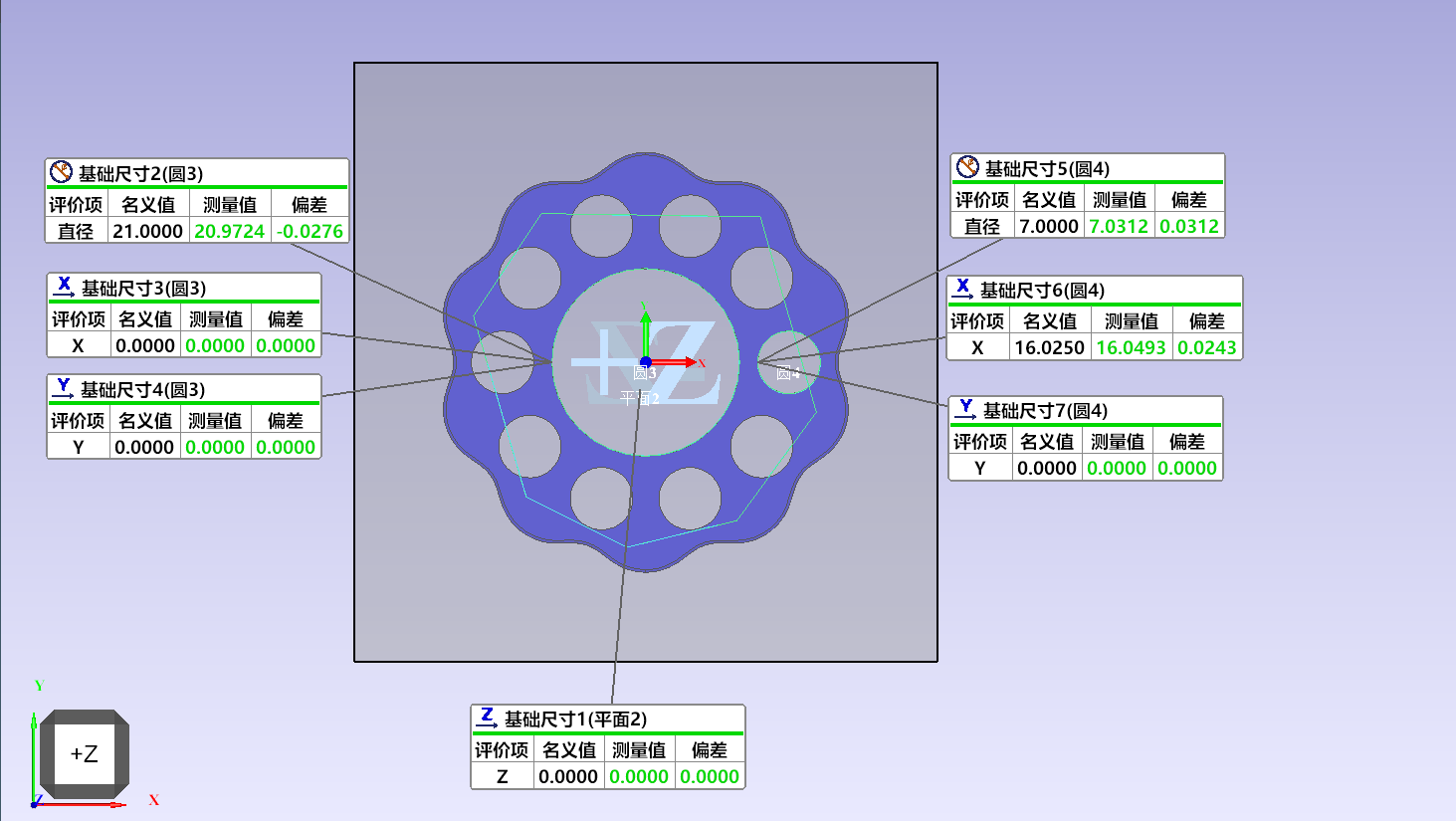Click the X-axis icon beside 基础尺寸6(圆4)
Screen dimensions: 1456x821
pos(962,289)
